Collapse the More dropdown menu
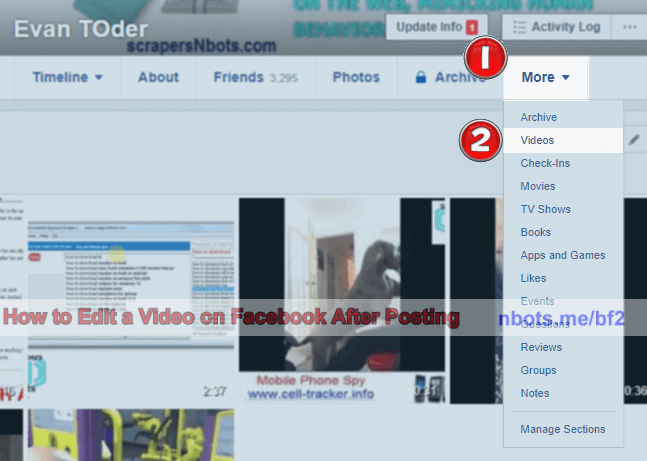The width and height of the screenshot is (647, 461). click(545, 77)
